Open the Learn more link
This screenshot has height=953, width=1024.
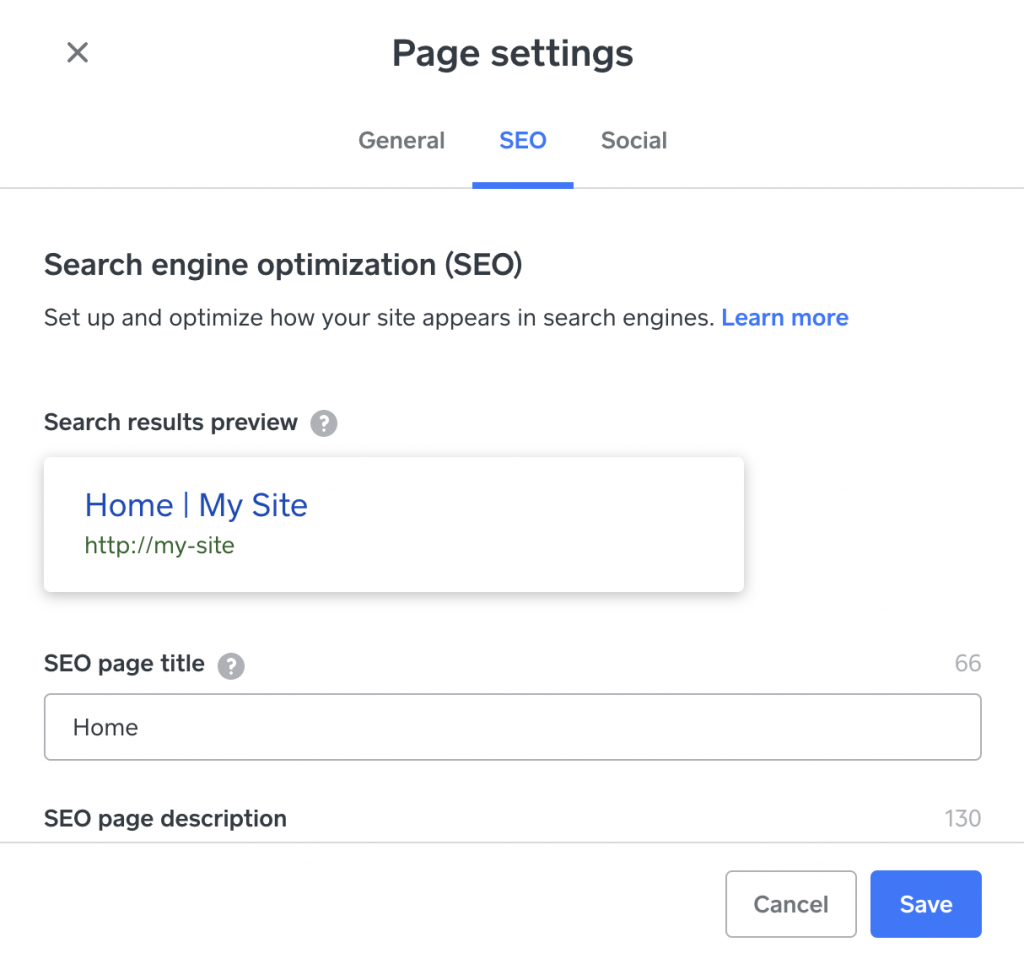(x=785, y=317)
